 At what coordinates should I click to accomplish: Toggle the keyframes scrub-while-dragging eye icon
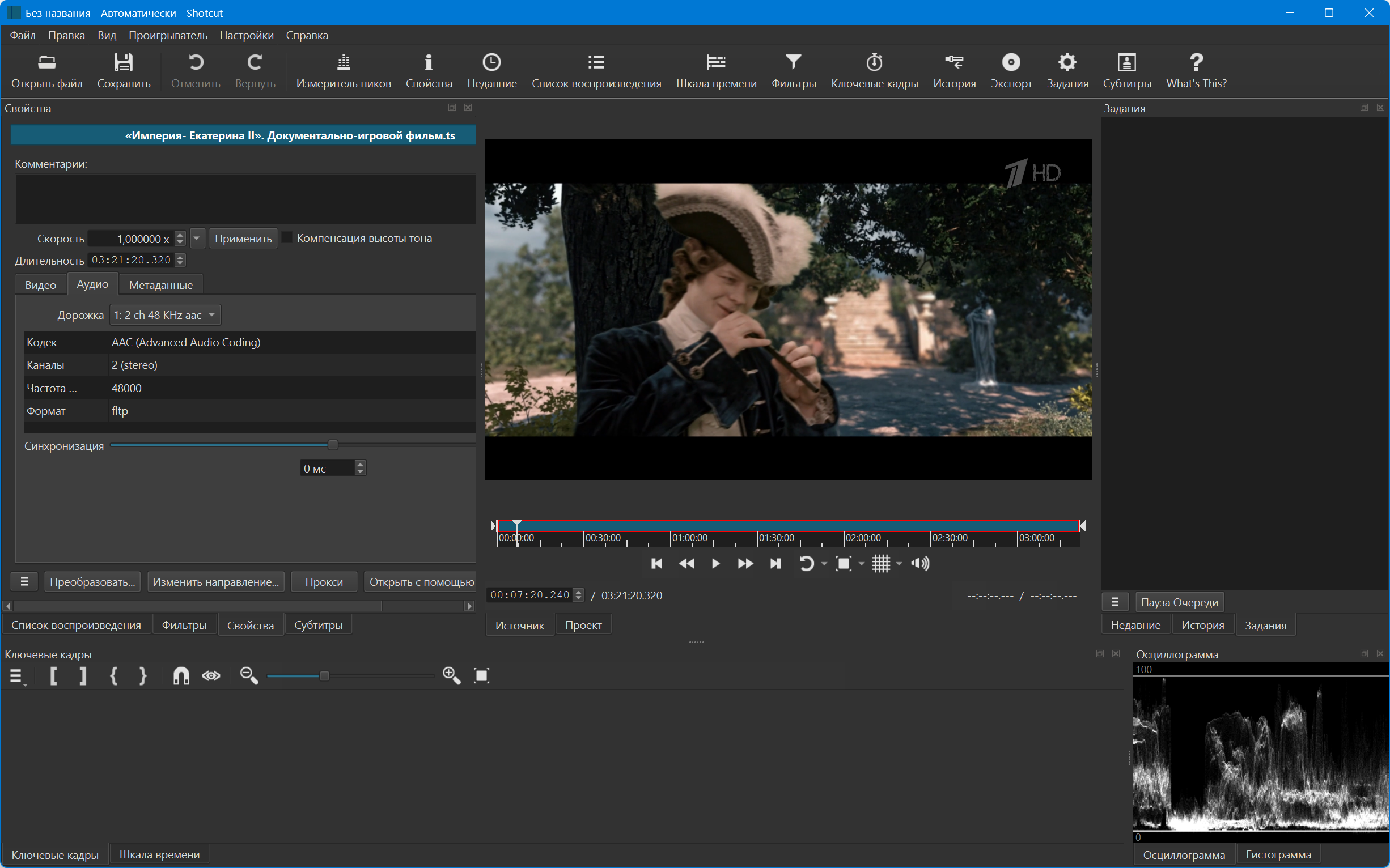(211, 676)
